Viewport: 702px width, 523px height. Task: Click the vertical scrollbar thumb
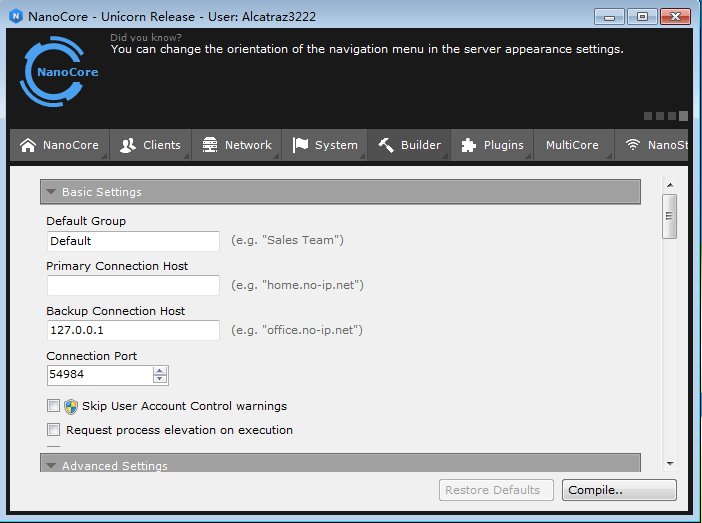click(x=669, y=216)
